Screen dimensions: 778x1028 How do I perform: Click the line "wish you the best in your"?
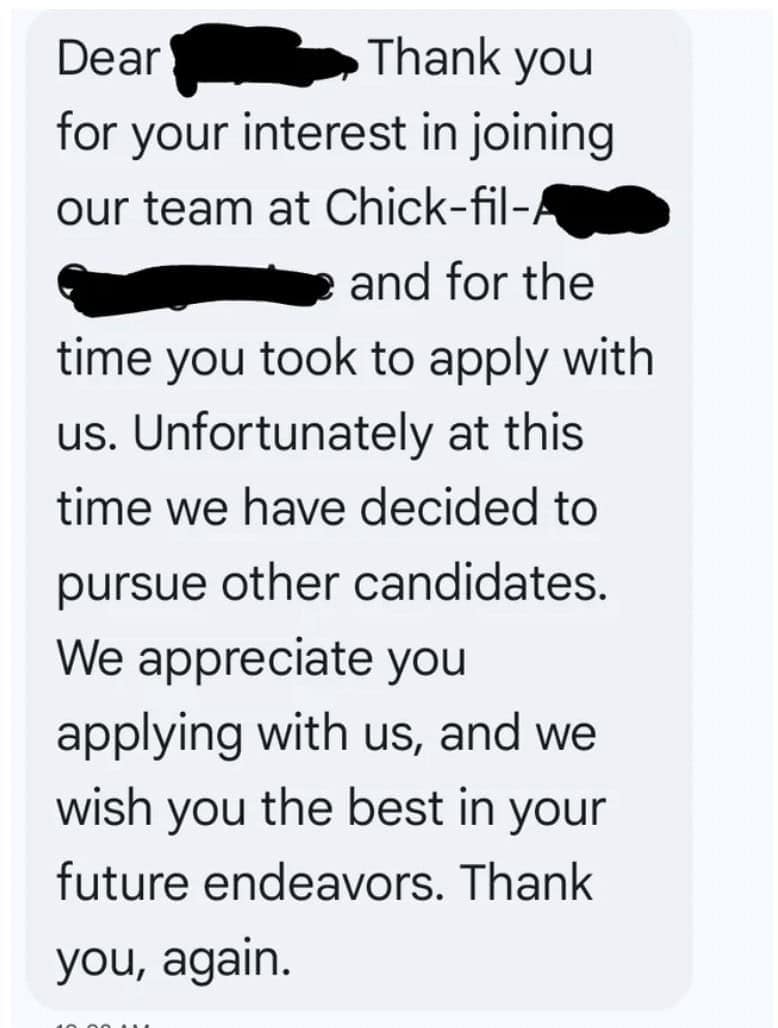pyautogui.click(x=331, y=809)
